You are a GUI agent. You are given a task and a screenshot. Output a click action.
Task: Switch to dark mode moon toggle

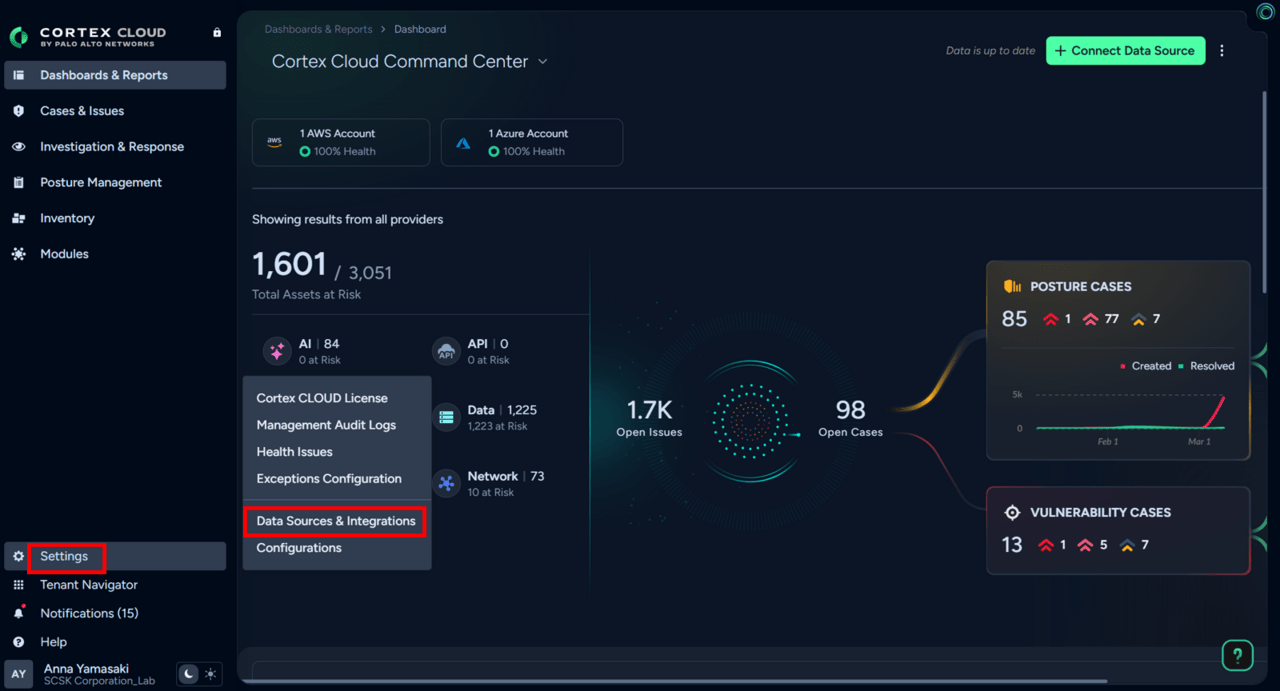pos(188,674)
